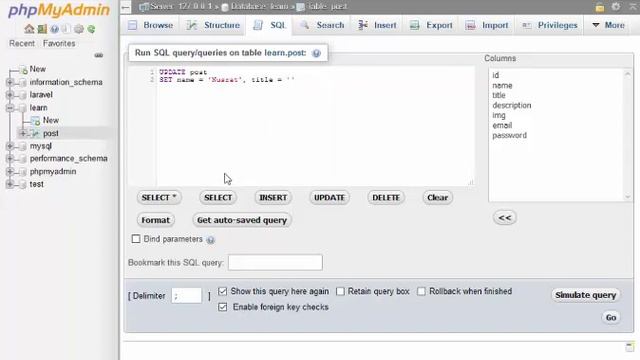Open the Structure tab
Image resolution: width=640 pixels, height=360 pixels.
pyautogui.click(x=213, y=25)
